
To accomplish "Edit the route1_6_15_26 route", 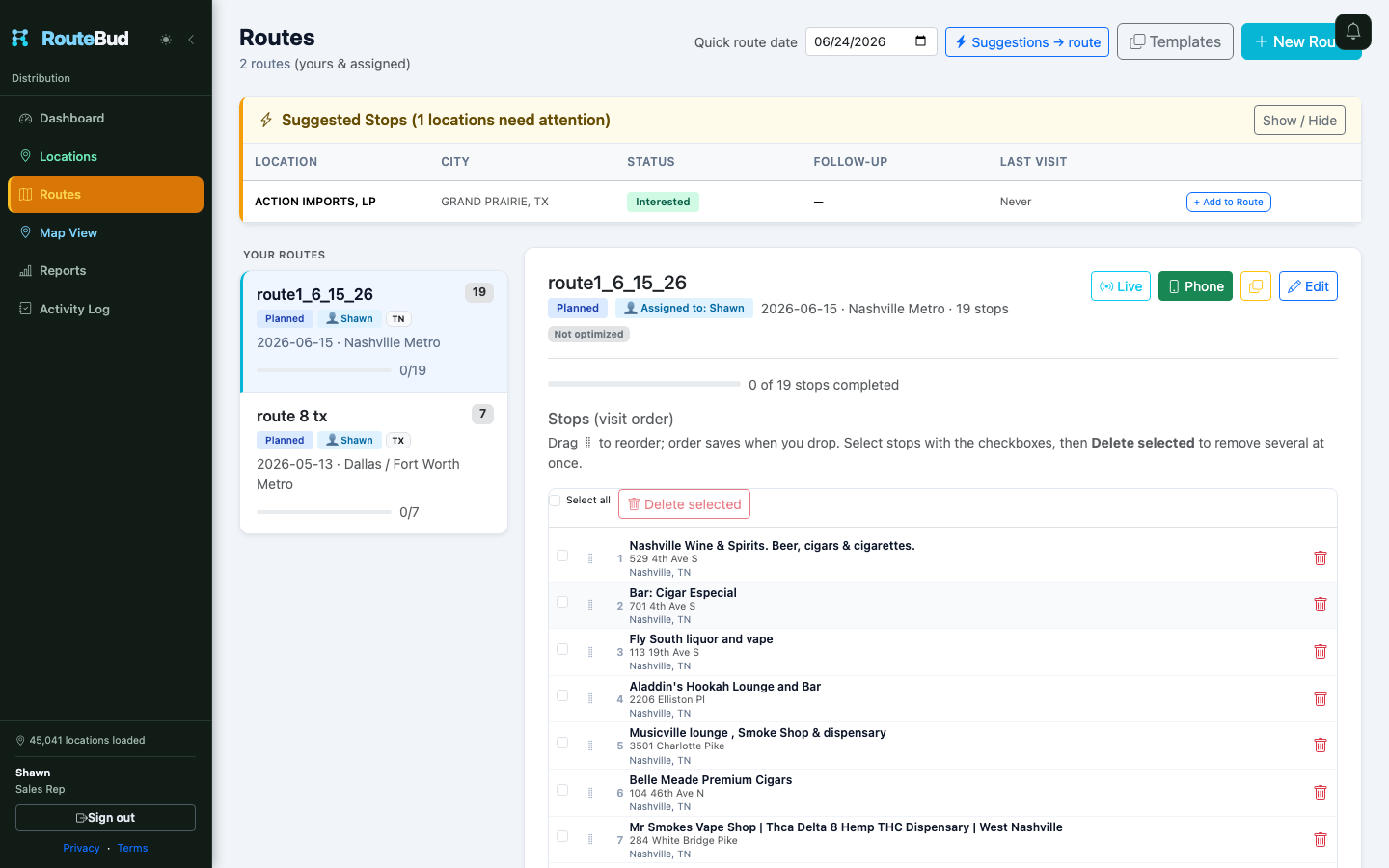I will pos(1308,286).
